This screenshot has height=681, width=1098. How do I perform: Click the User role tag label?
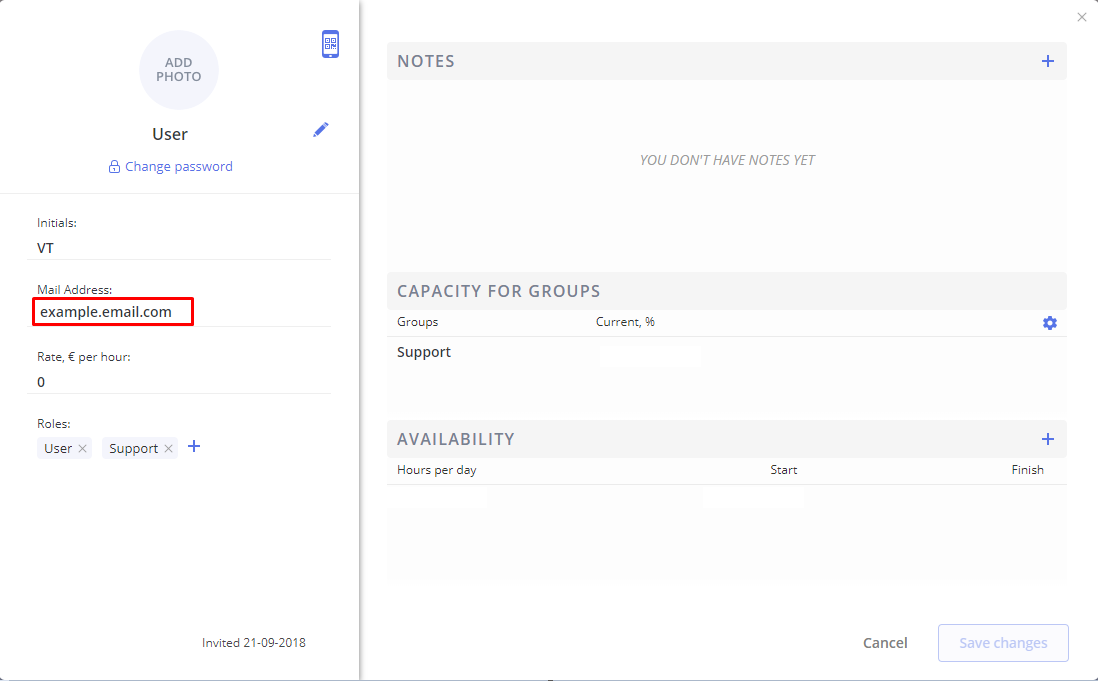coord(58,449)
